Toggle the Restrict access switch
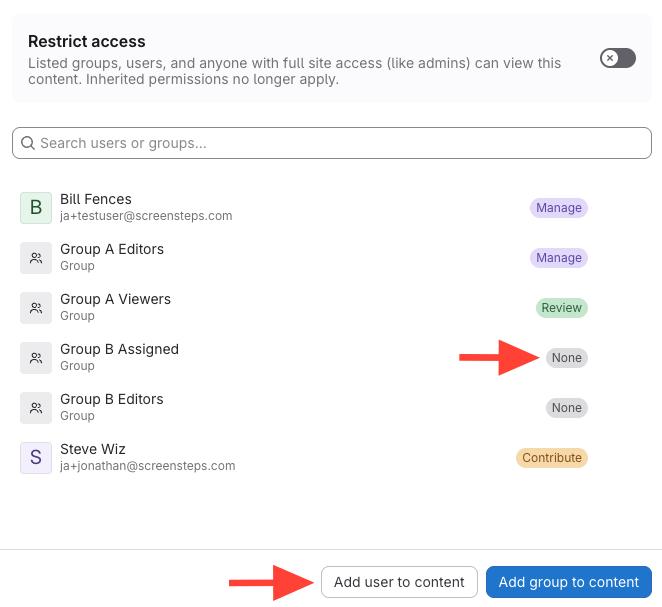The image size is (662, 607). [x=617, y=58]
